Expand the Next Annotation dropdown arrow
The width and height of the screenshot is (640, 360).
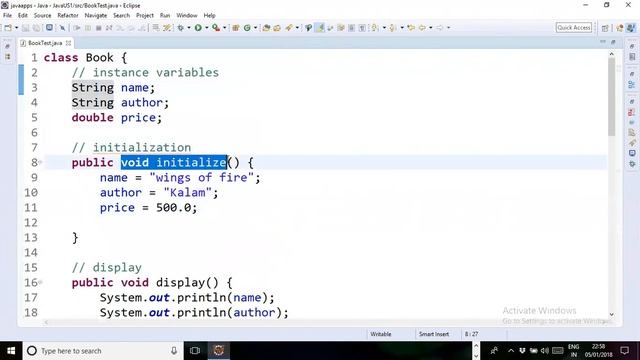coord(384,28)
